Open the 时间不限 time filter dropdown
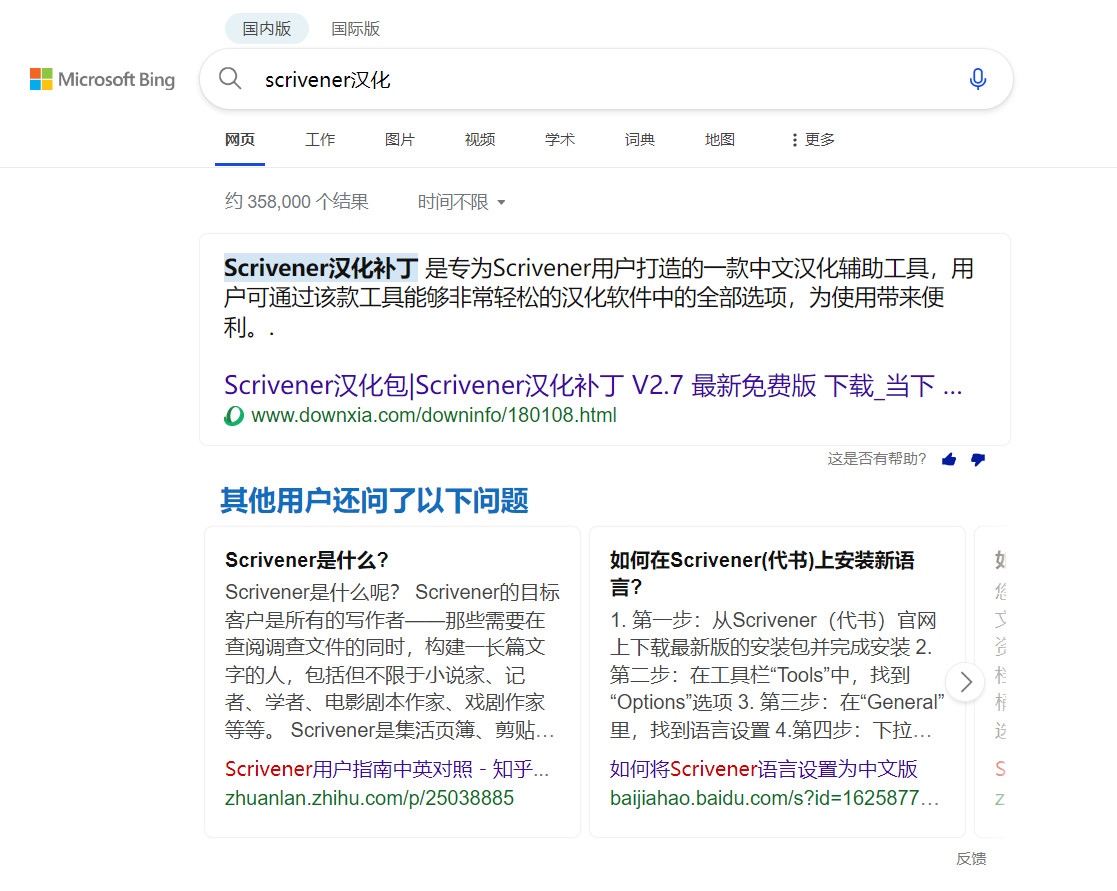The width and height of the screenshot is (1117, 891). click(x=461, y=202)
